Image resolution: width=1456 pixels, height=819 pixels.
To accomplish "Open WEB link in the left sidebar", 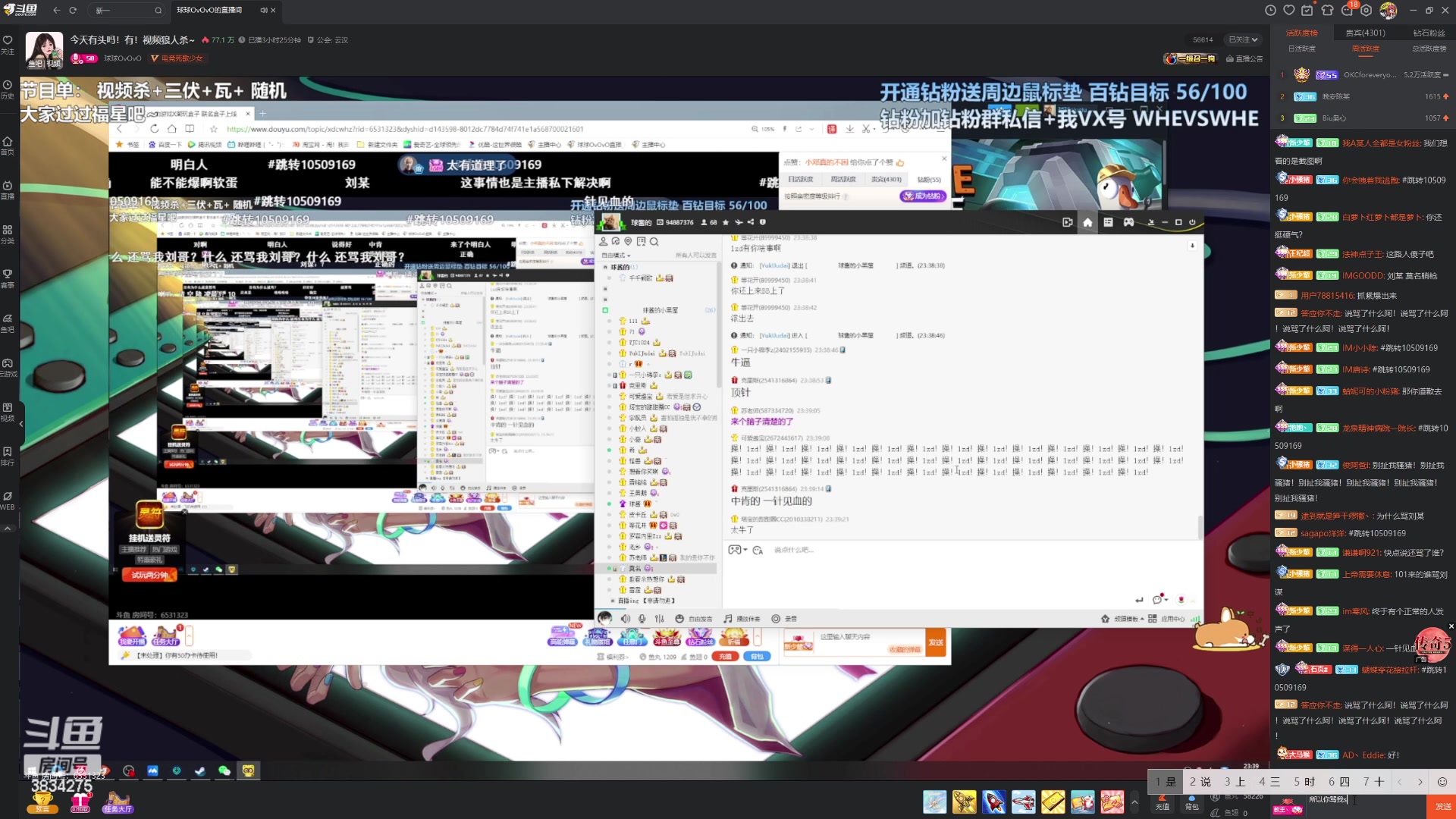I will tap(8, 500).
